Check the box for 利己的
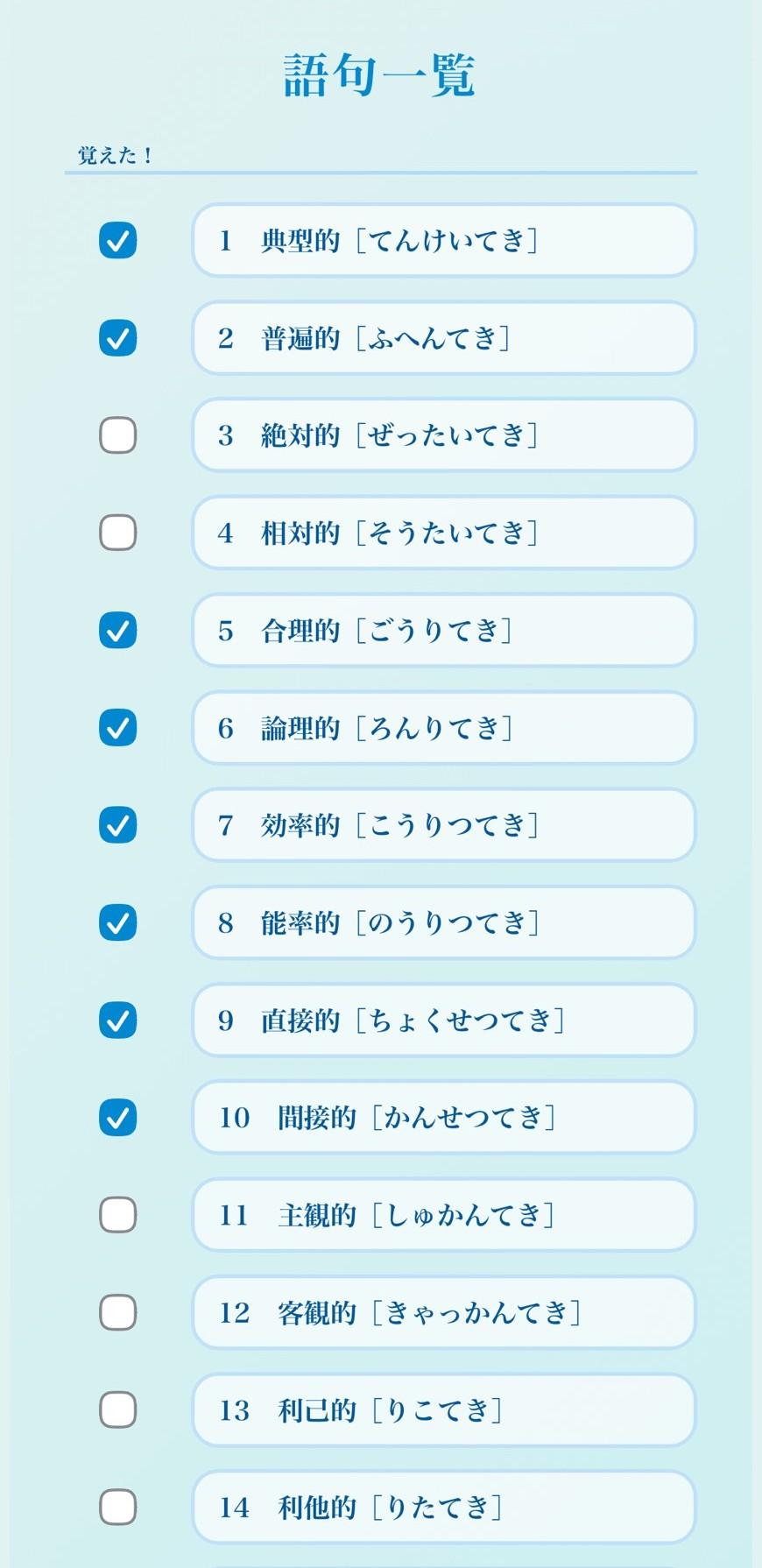The image size is (762, 1568). (x=118, y=1410)
